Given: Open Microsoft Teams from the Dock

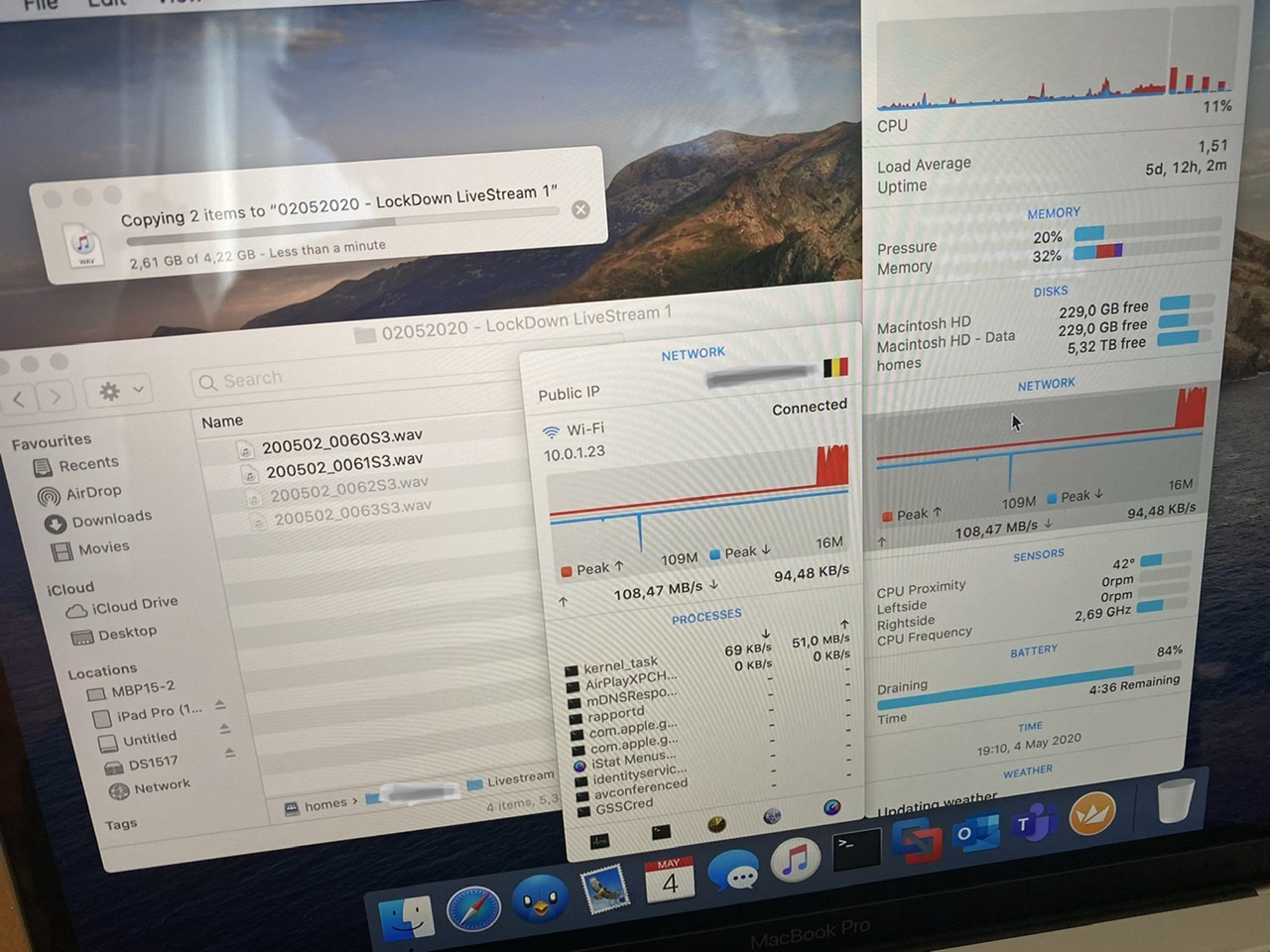Looking at the screenshot, I should 1032,822.
